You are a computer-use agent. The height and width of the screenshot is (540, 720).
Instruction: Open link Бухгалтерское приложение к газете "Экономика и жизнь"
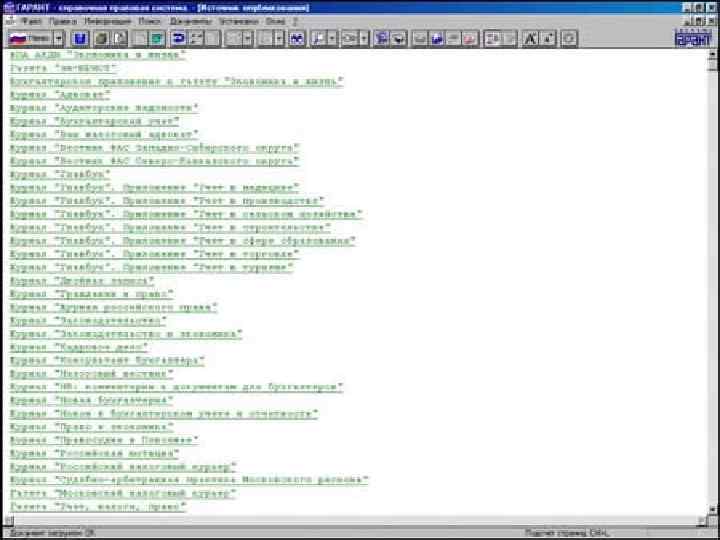177,82
